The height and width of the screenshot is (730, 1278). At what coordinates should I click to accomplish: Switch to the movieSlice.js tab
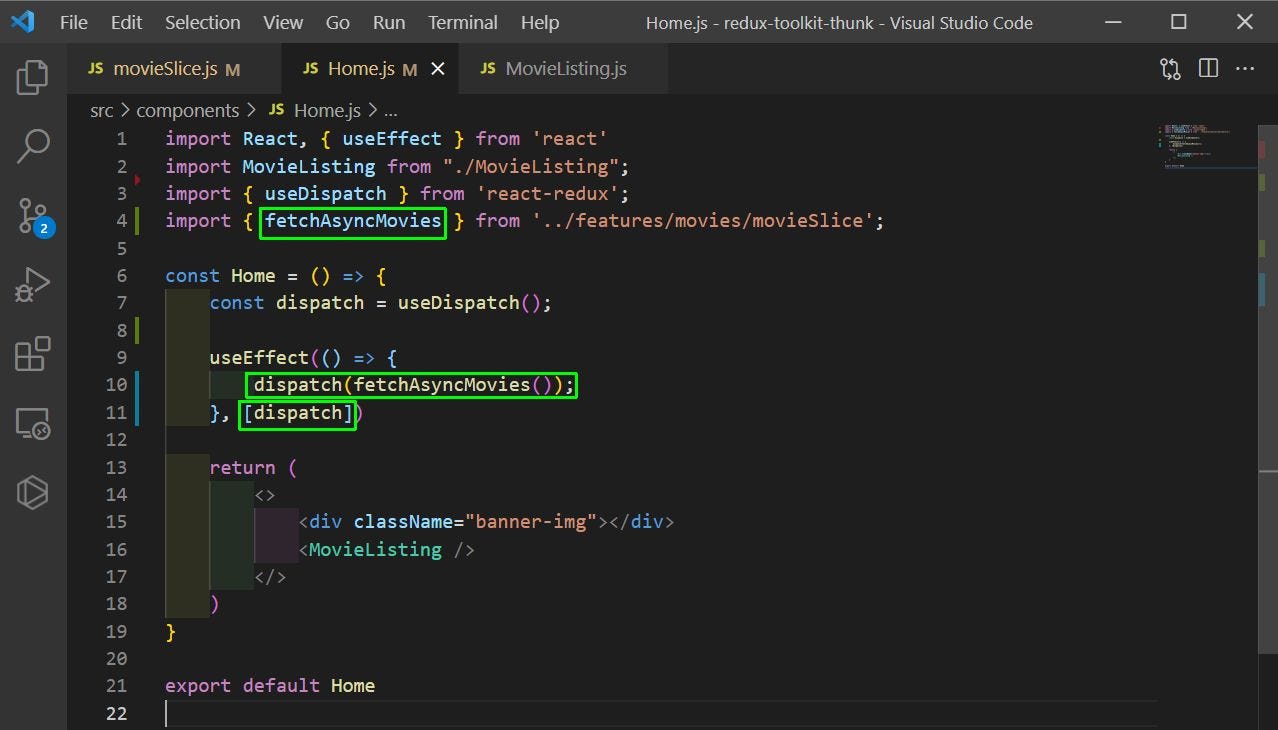[174, 69]
